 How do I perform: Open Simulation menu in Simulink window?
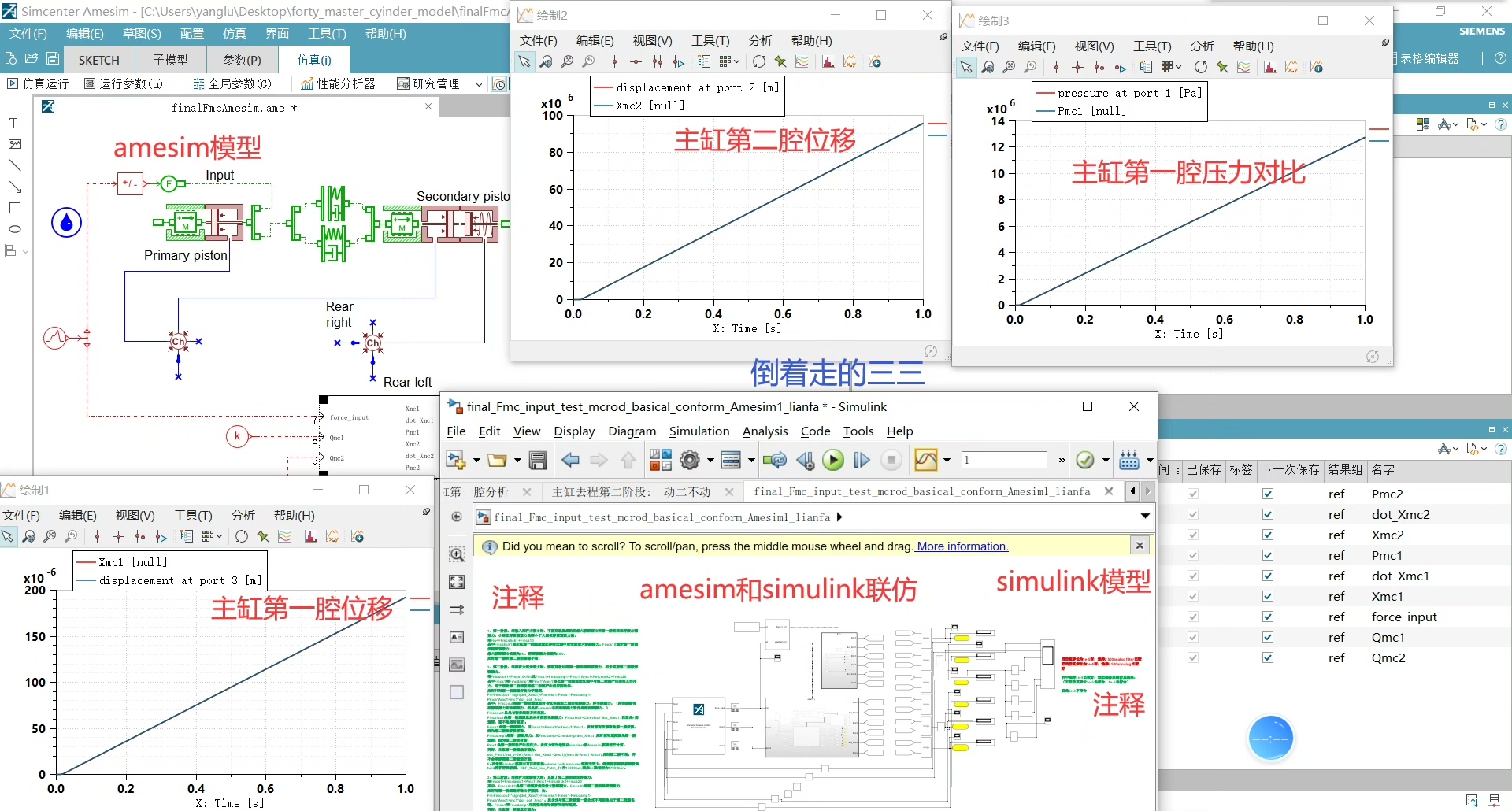coord(699,431)
